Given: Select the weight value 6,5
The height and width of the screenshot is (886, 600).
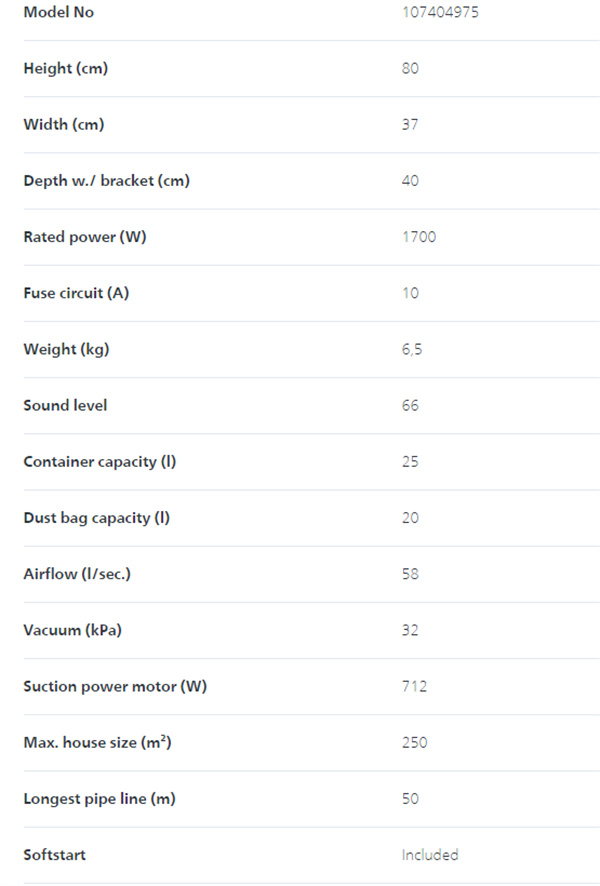Looking at the screenshot, I should tap(412, 349).
